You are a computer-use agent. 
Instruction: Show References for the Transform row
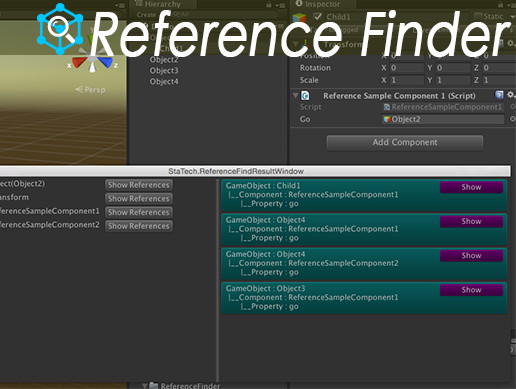(139, 199)
